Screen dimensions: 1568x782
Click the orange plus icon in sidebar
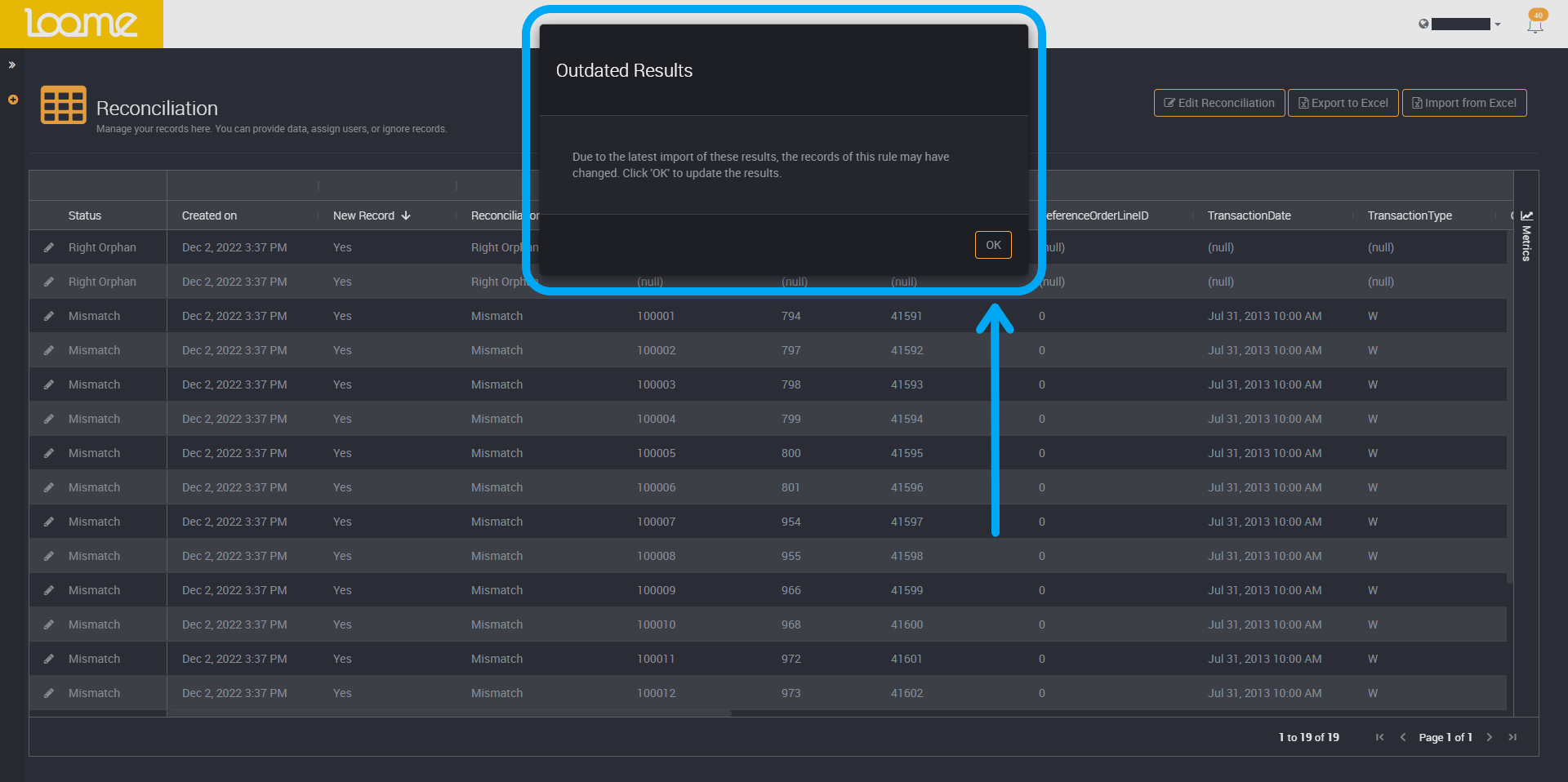13,100
